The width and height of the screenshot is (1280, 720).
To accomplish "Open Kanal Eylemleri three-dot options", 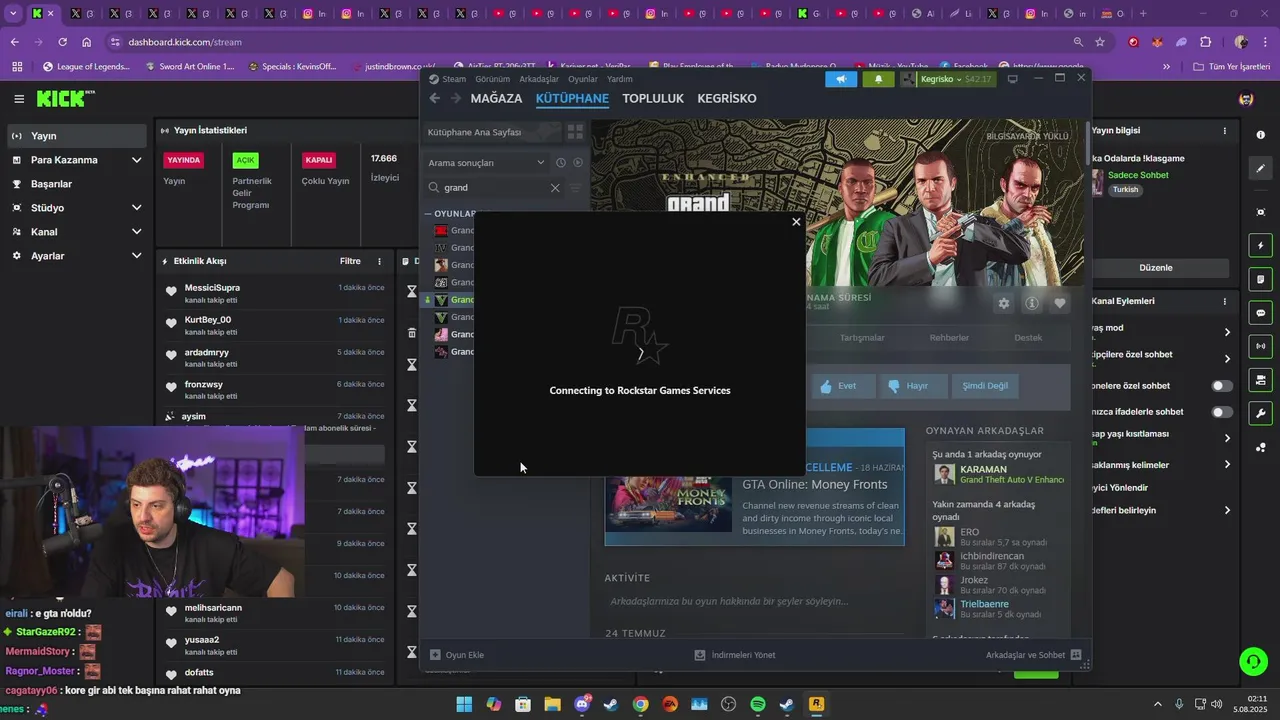I will click(x=1224, y=301).
